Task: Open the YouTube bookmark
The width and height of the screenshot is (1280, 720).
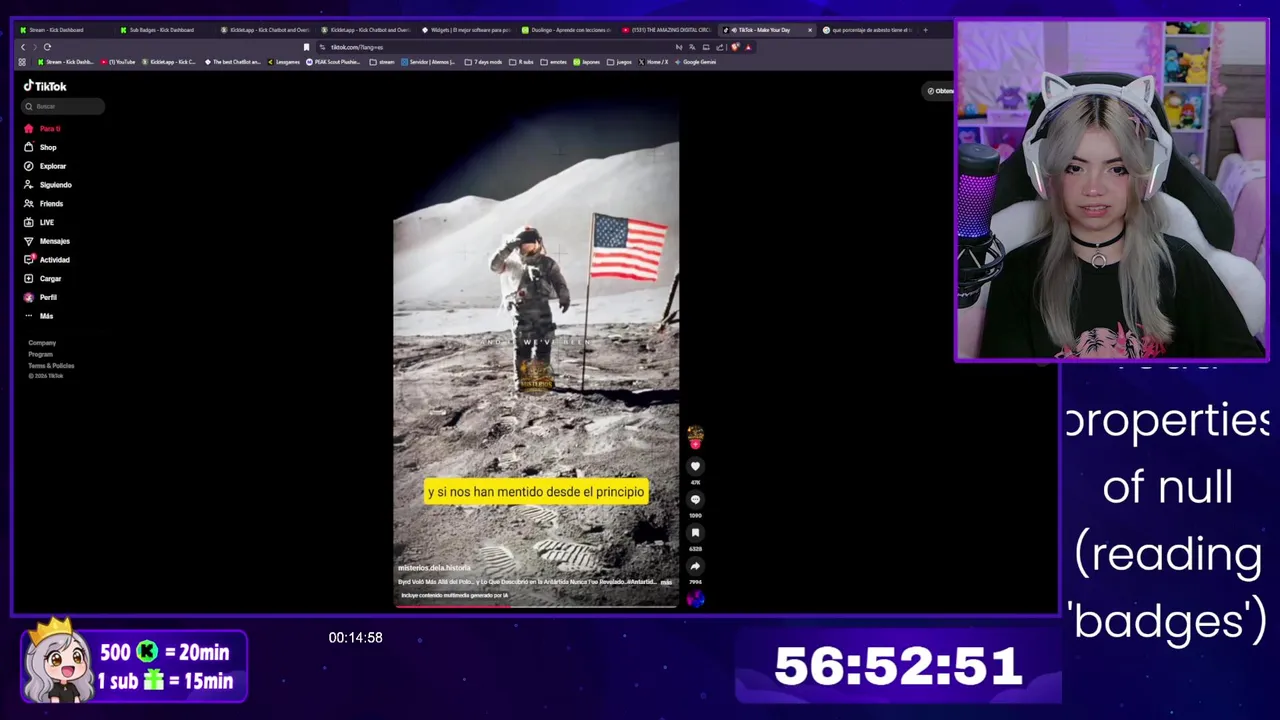Action: (x=118, y=62)
